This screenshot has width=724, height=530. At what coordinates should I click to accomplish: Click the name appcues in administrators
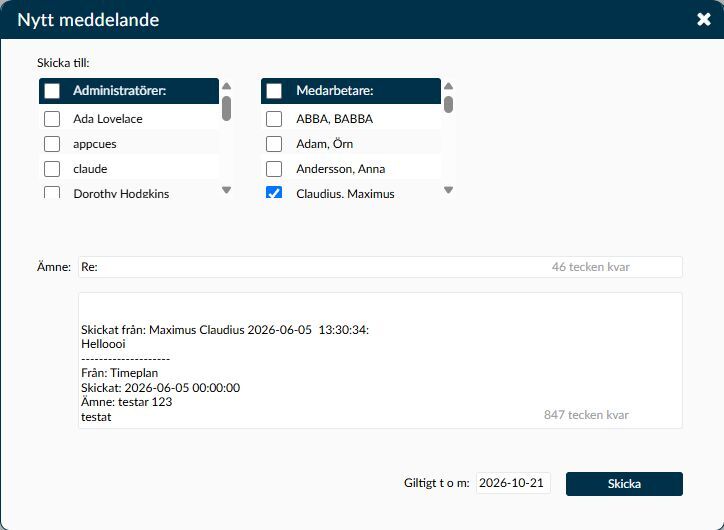[95, 144]
